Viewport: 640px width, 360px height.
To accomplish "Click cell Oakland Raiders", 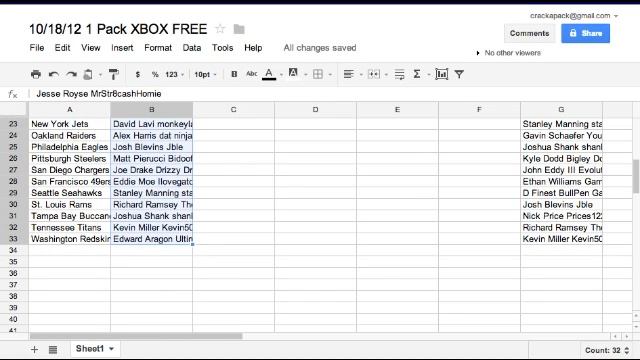I will pos(69,136).
